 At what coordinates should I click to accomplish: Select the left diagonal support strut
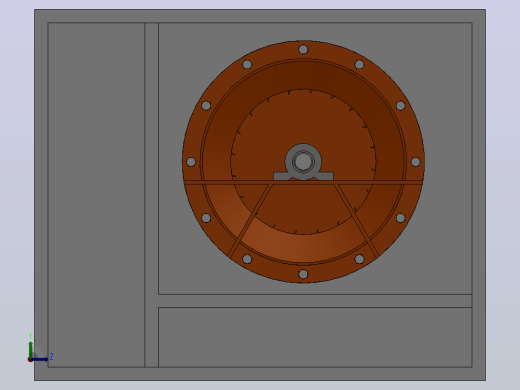(250, 220)
